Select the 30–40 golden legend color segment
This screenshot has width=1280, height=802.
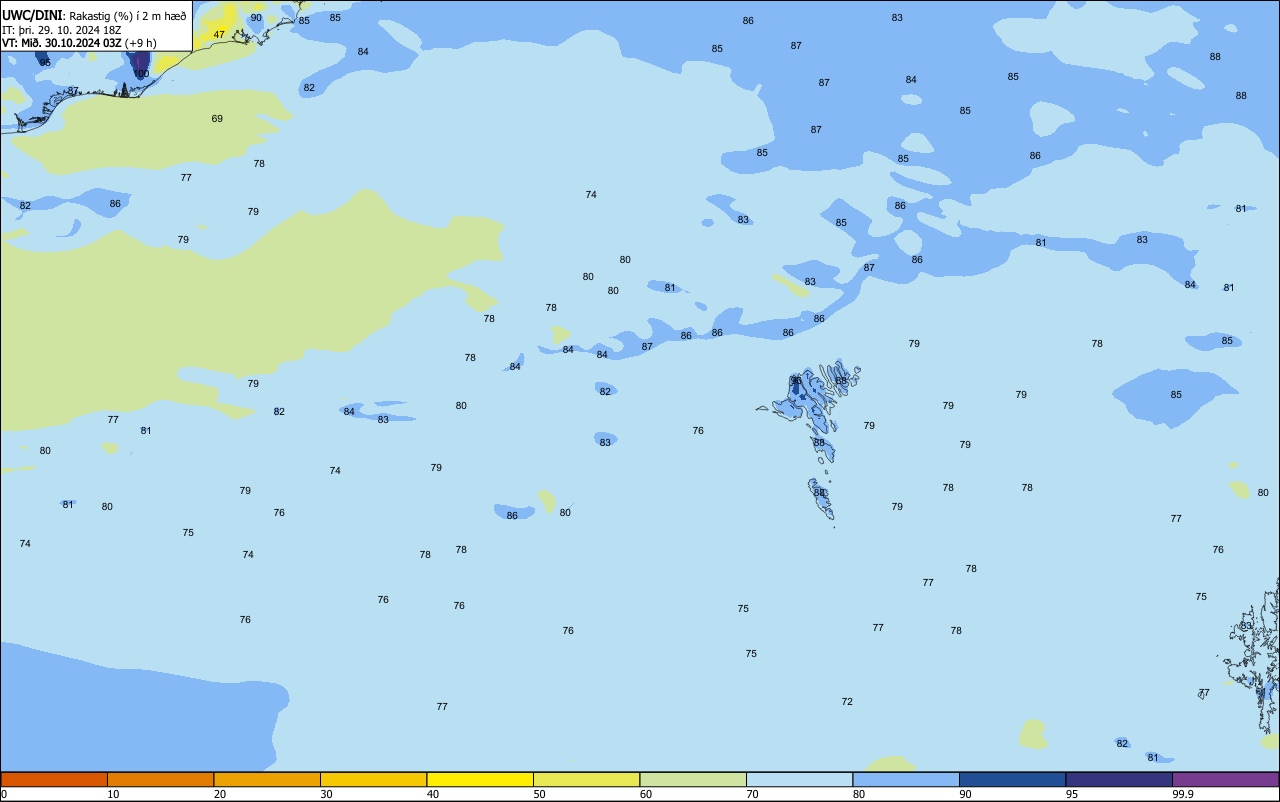[x=373, y=779]
